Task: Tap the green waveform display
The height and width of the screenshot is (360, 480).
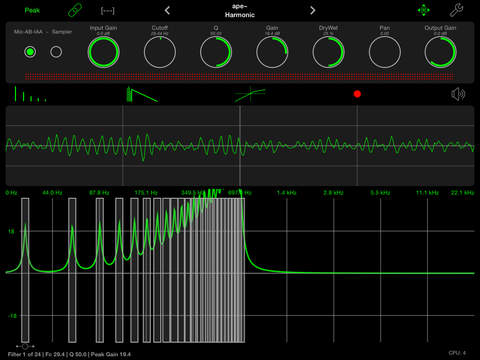Action: pos(240,146)
